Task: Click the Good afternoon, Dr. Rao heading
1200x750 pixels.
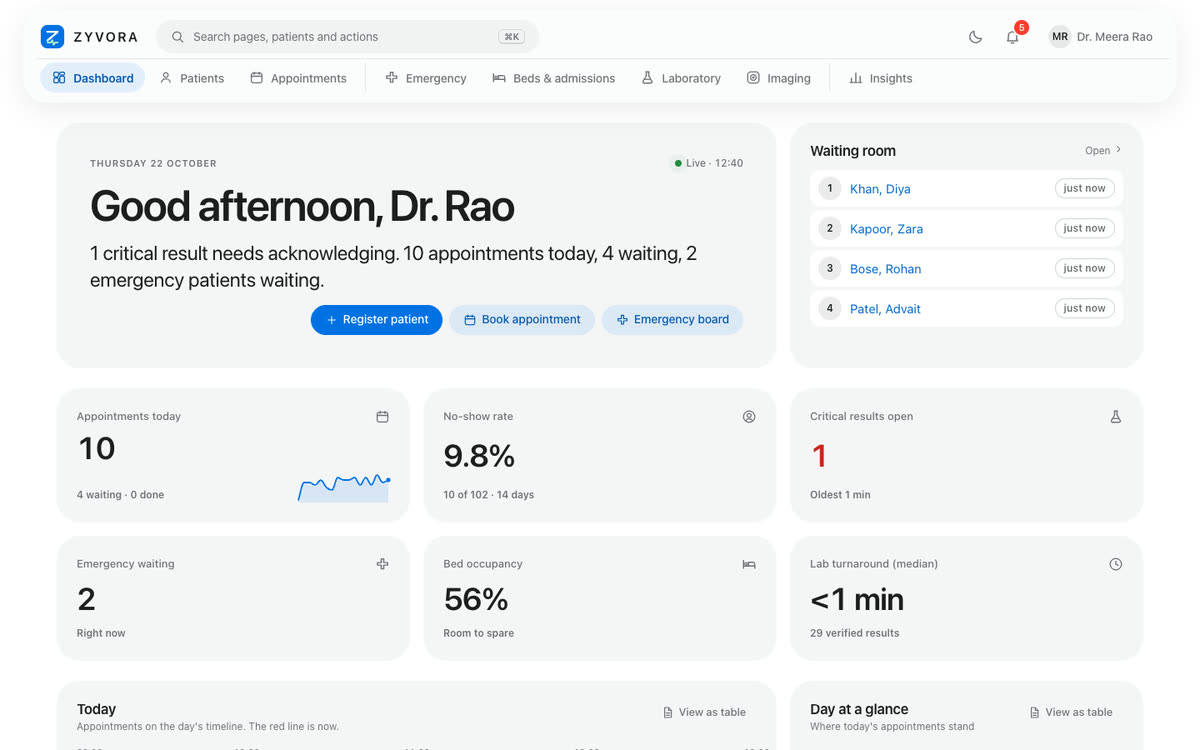Action: (302, 206)
